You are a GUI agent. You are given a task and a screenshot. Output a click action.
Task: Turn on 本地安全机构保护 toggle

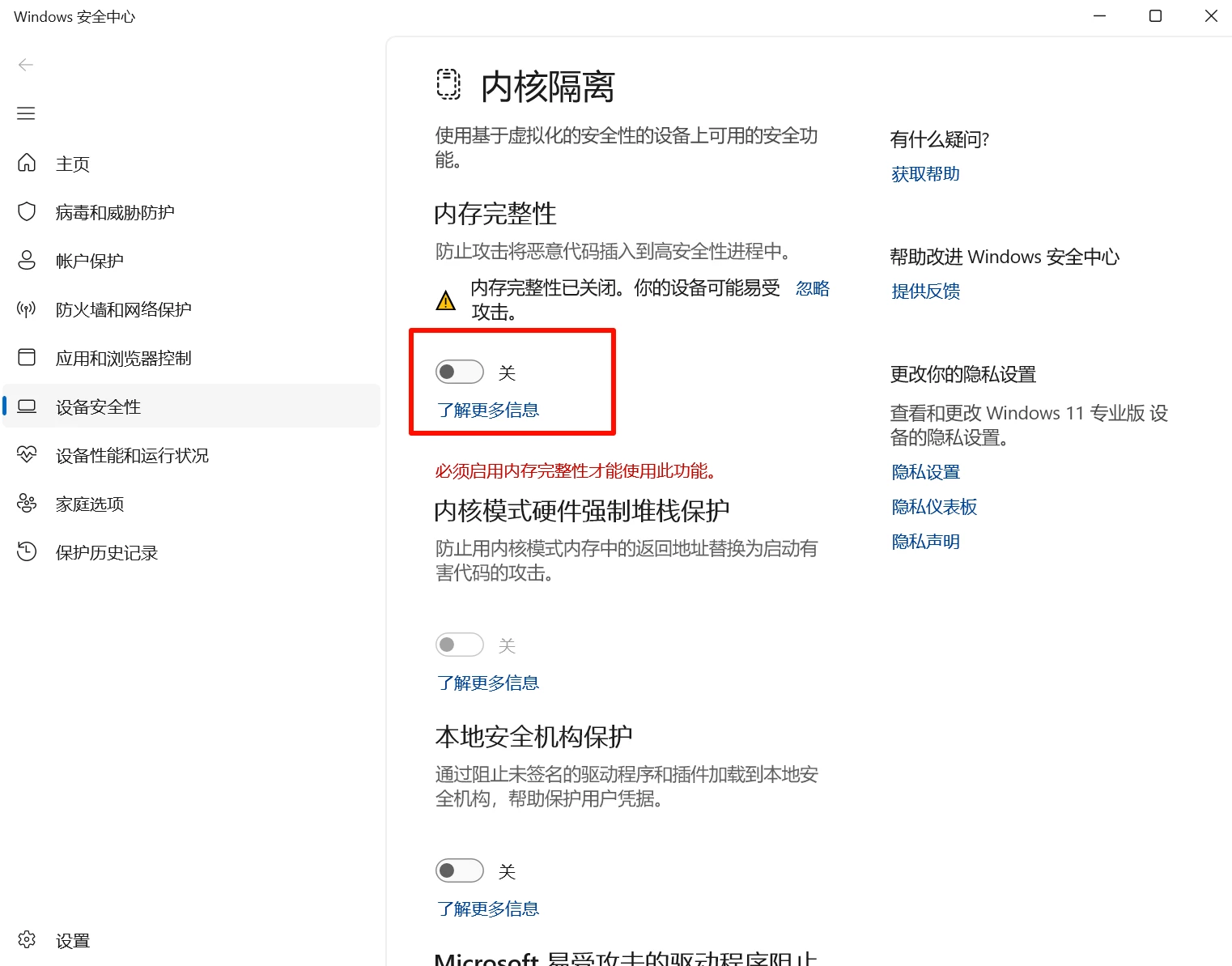(459, 871)
